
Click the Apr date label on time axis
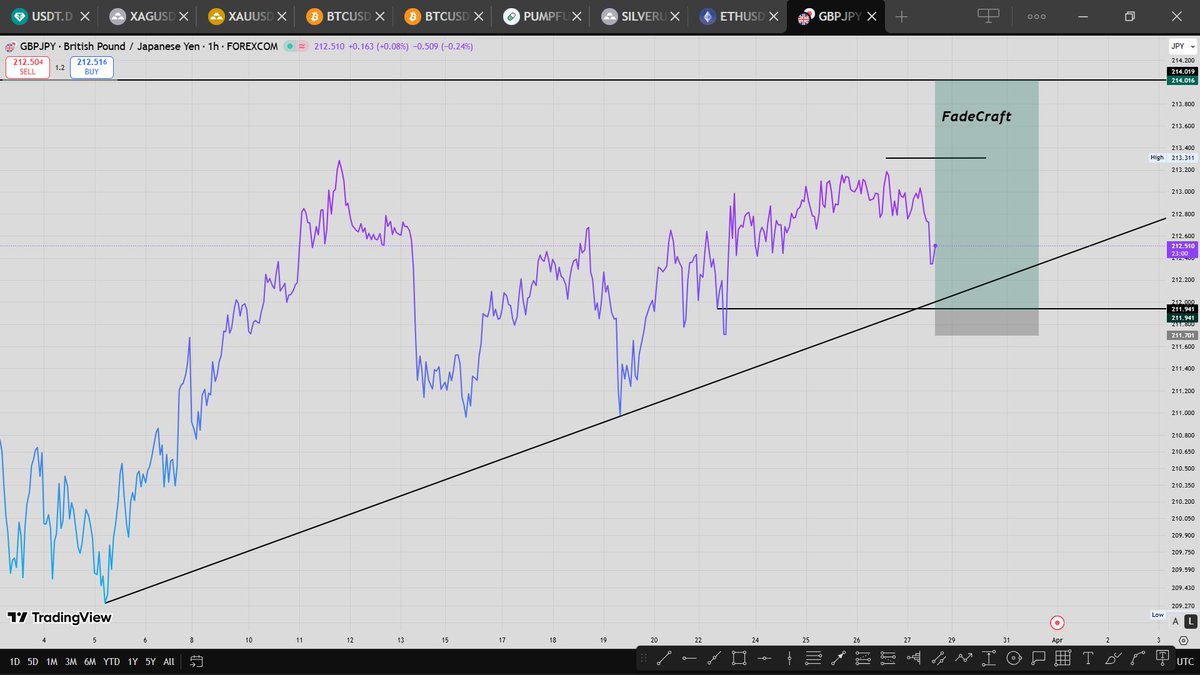pos(1056,638)
